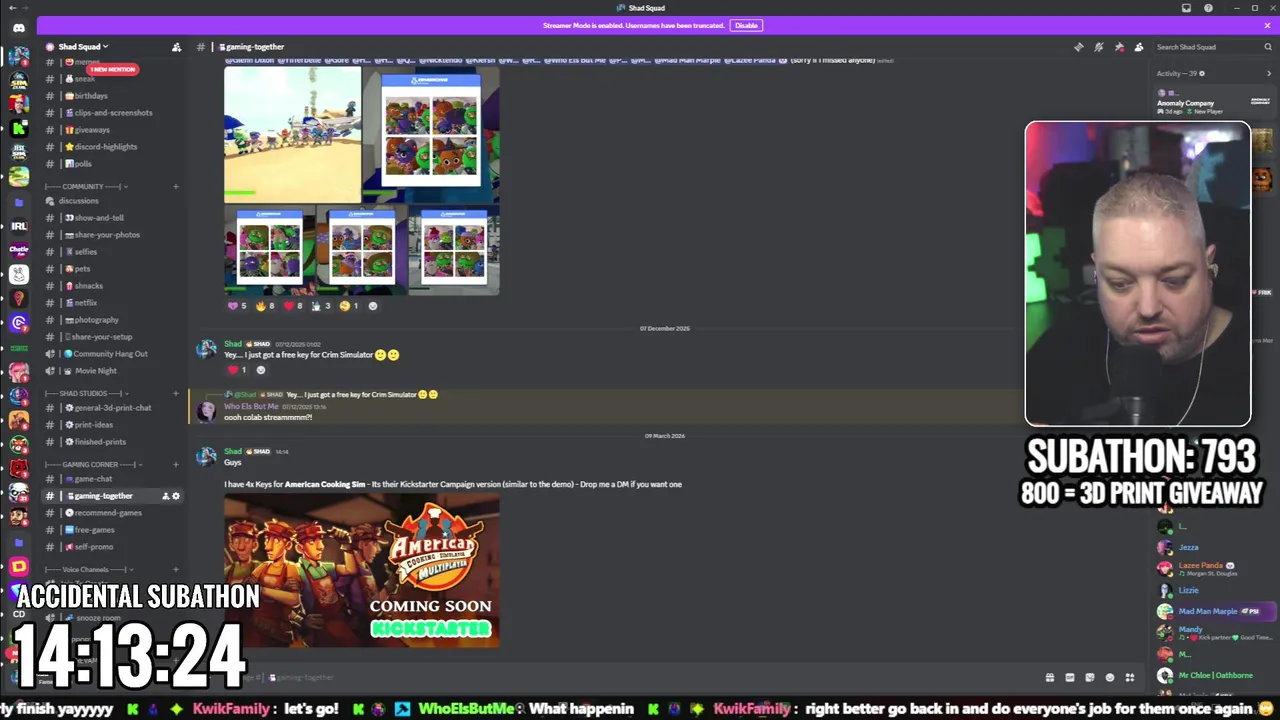Open the pets channel
1280x720 pixels.
point(113,269)
